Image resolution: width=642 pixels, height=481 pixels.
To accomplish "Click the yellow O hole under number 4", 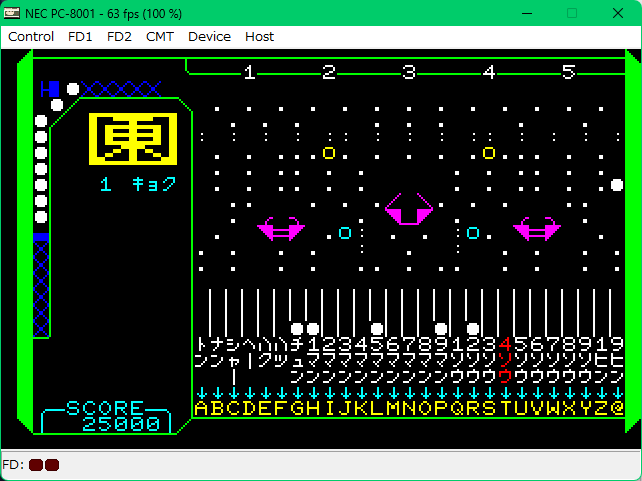I will 489,153.
